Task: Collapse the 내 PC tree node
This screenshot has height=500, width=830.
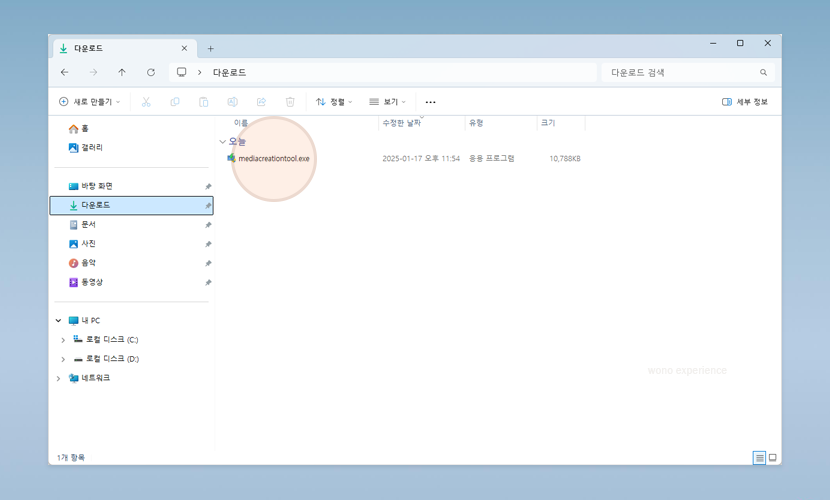Action: 59,320
